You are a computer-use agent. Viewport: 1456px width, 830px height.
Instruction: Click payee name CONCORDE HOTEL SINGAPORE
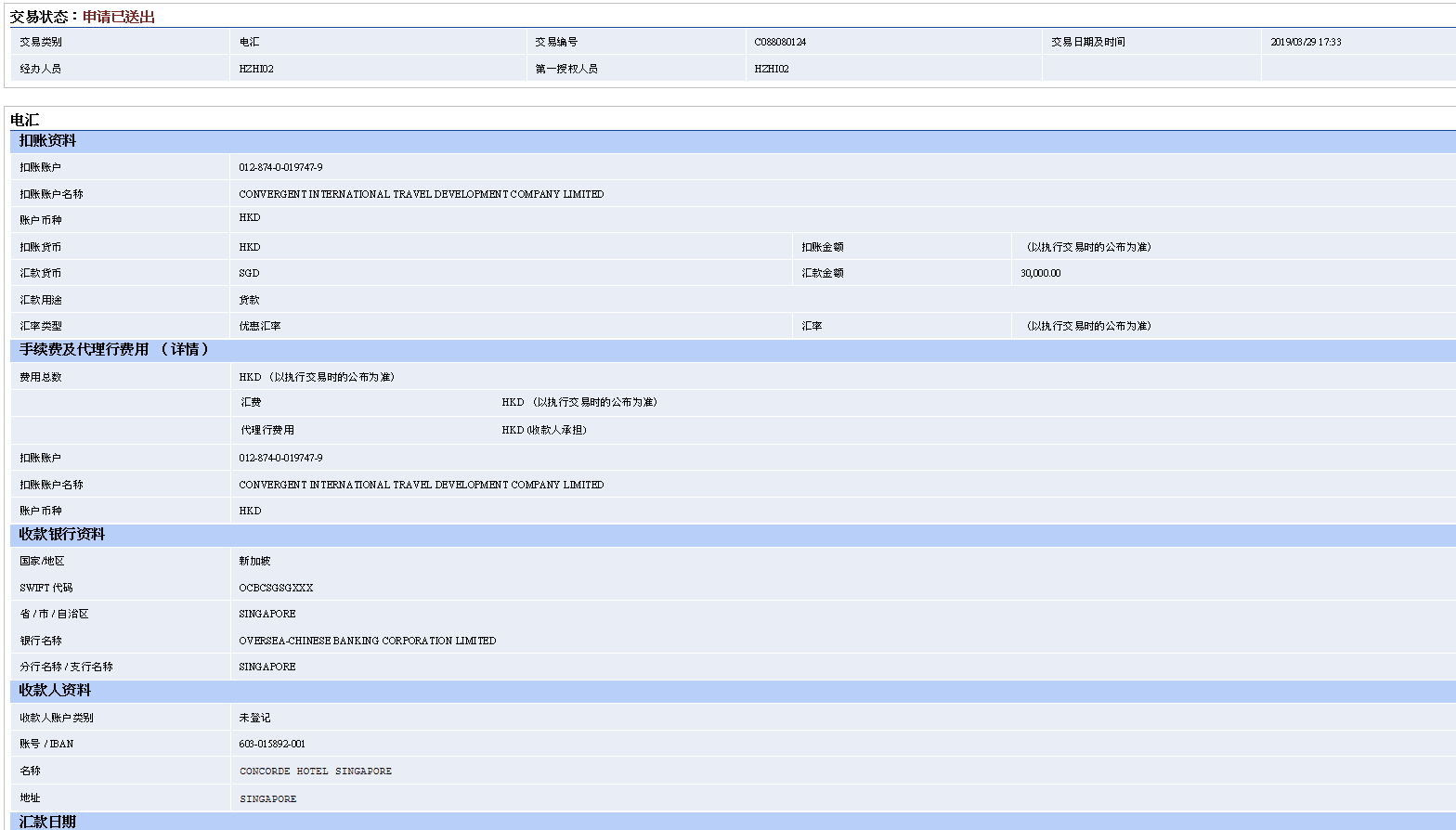tap(316, 771)
